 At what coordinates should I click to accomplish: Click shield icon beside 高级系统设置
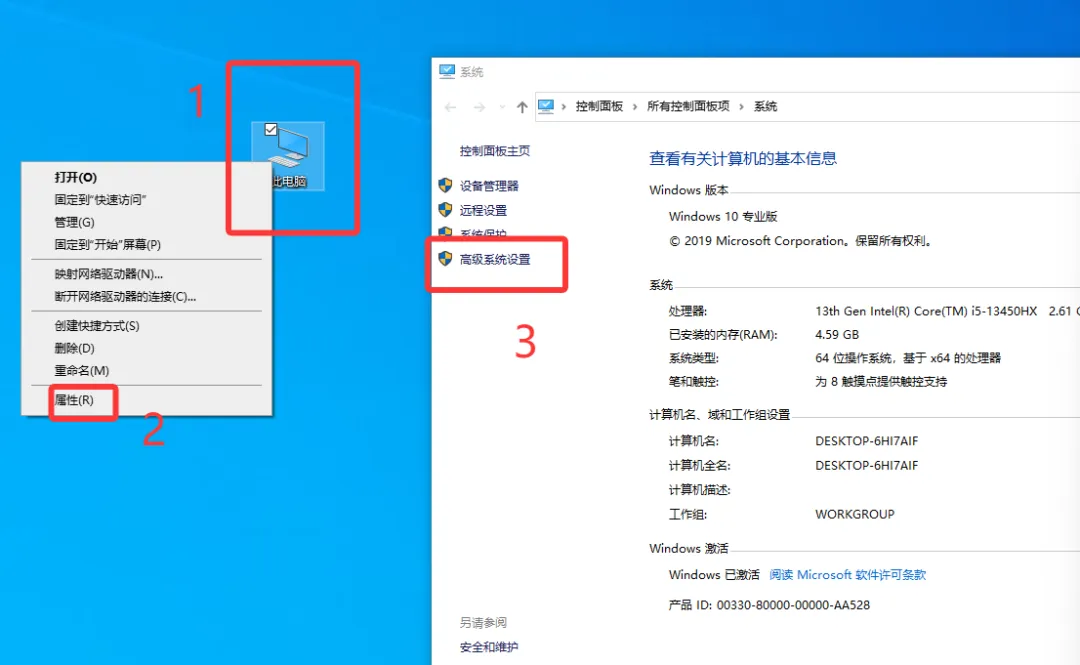pyautogui.click(x=445, y=258)
